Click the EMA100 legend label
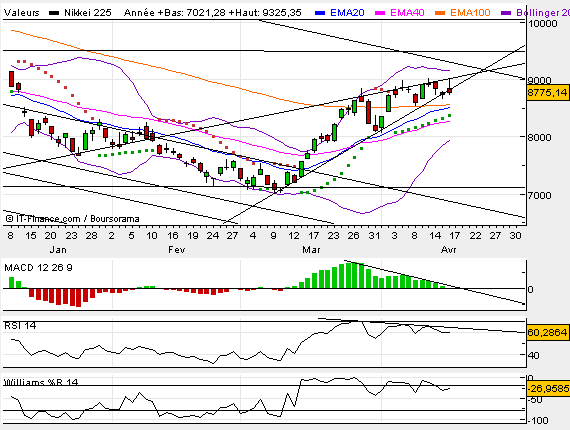The height and width of the screenshot is (430, 570). [x=470, y=13]
